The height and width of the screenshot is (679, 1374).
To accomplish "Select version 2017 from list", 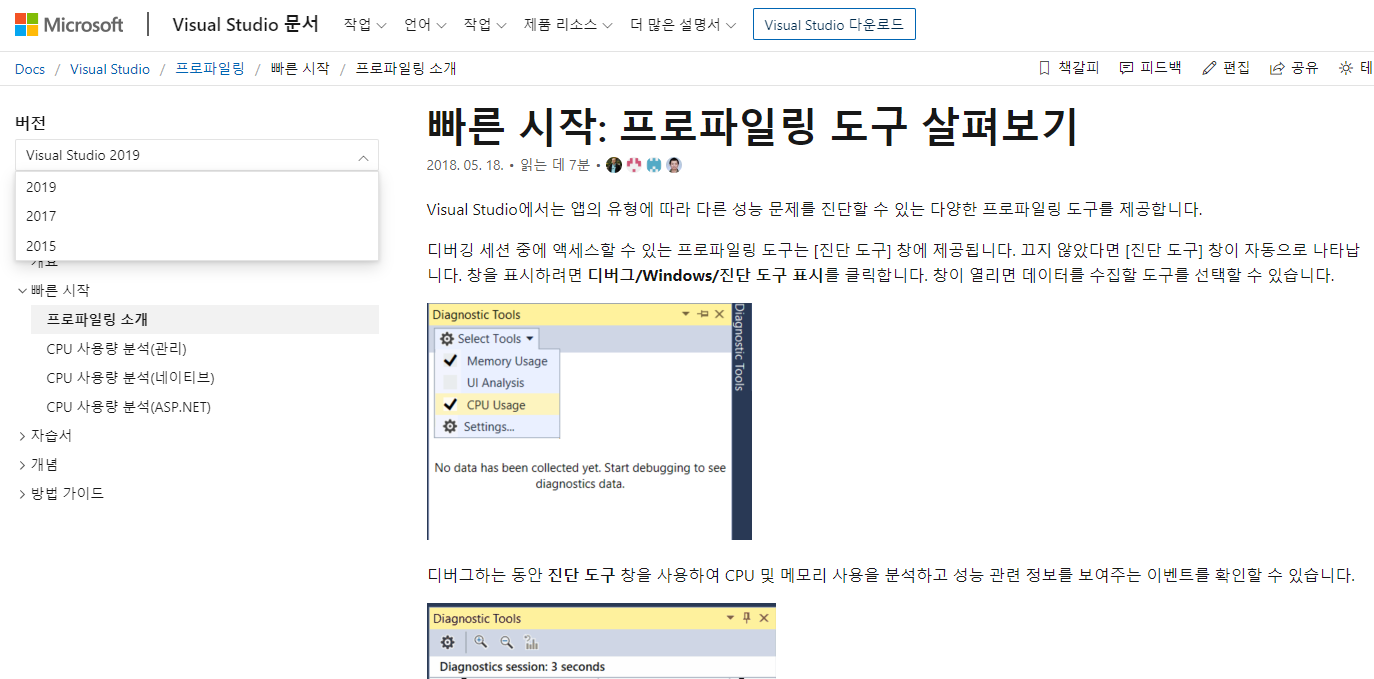I will [197, 216].
